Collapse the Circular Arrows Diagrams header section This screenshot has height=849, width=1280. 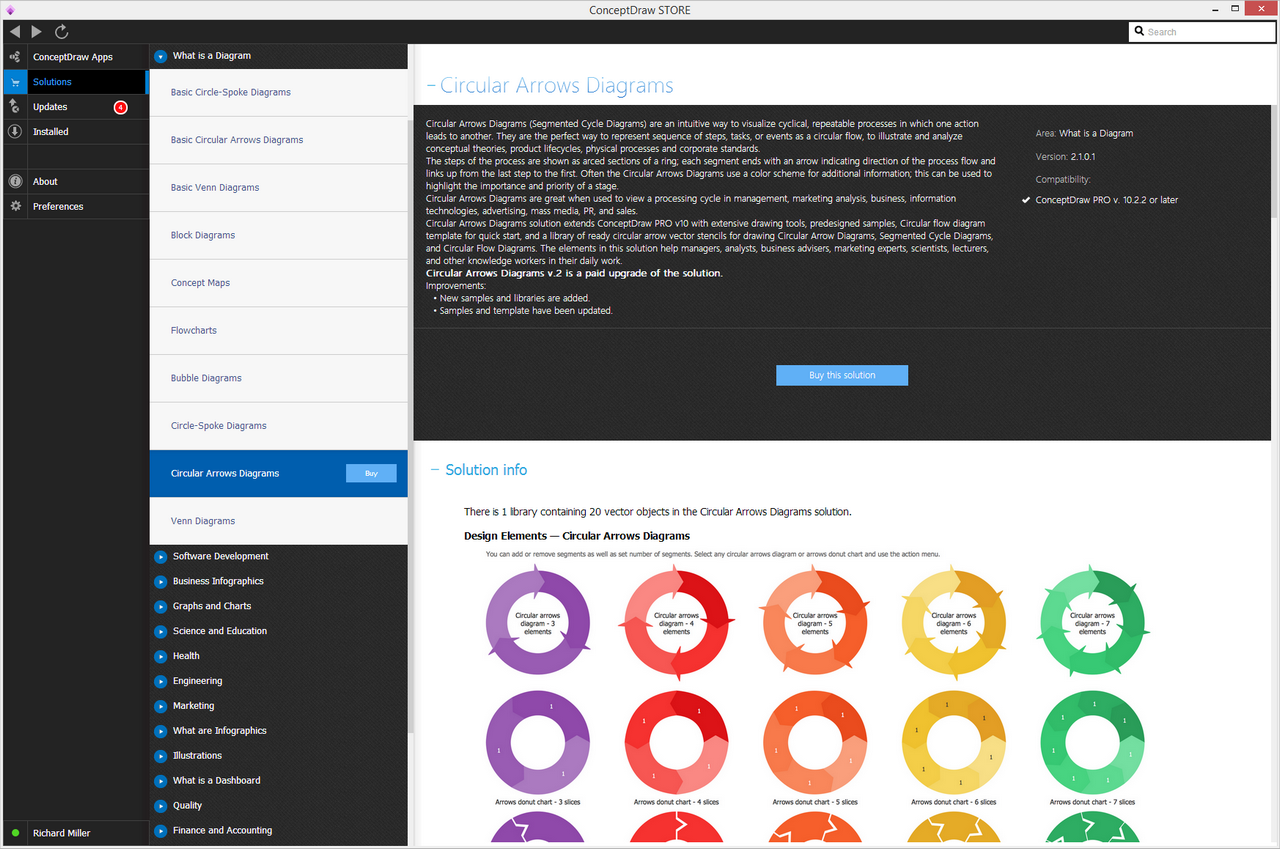click(x=431, y=86)
